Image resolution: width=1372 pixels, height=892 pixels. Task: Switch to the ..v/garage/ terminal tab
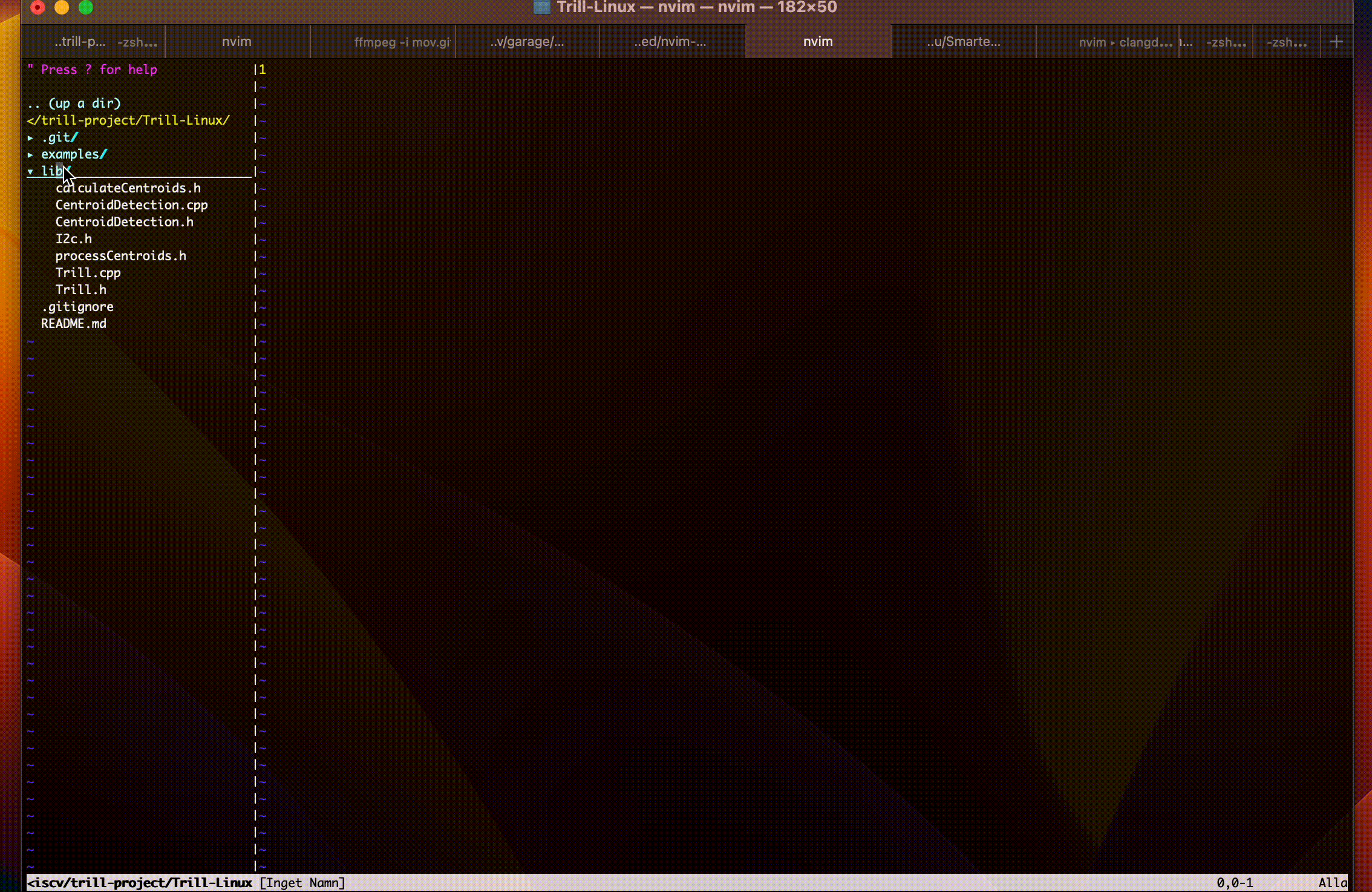[x=526, y=42]
